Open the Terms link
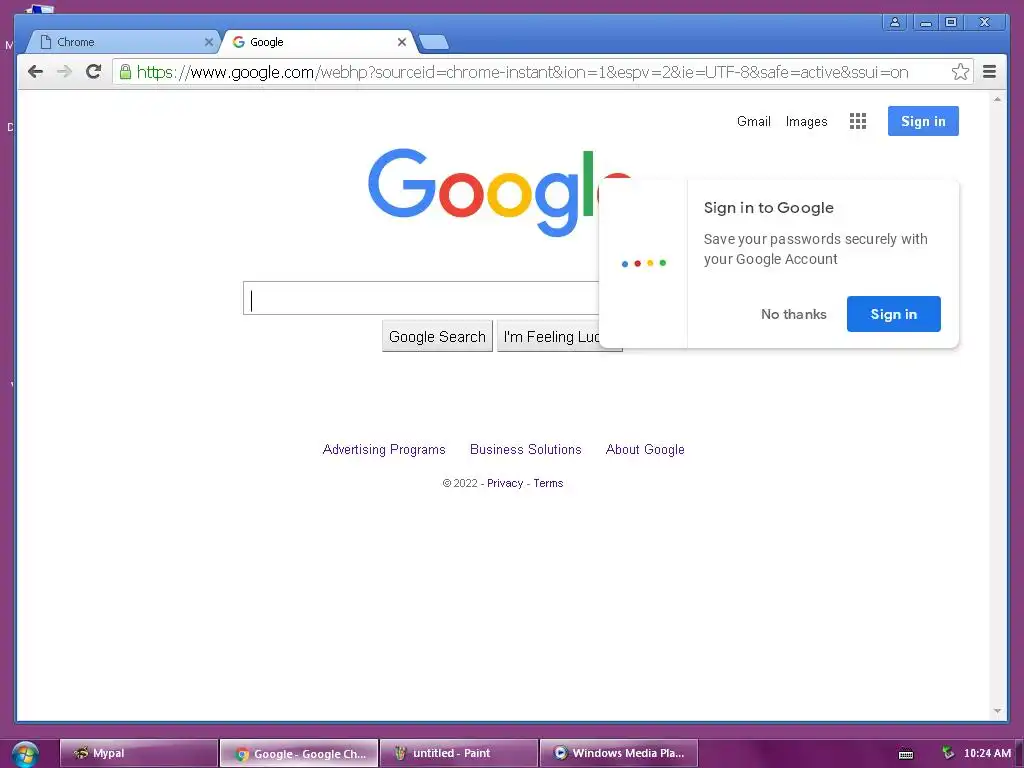 [x=548, y=483]
